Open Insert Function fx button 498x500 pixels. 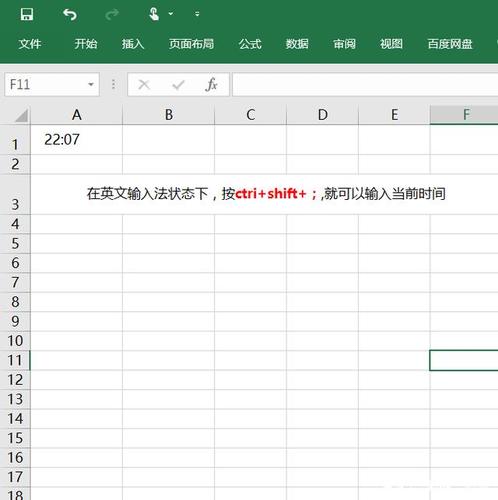(211, 84)
